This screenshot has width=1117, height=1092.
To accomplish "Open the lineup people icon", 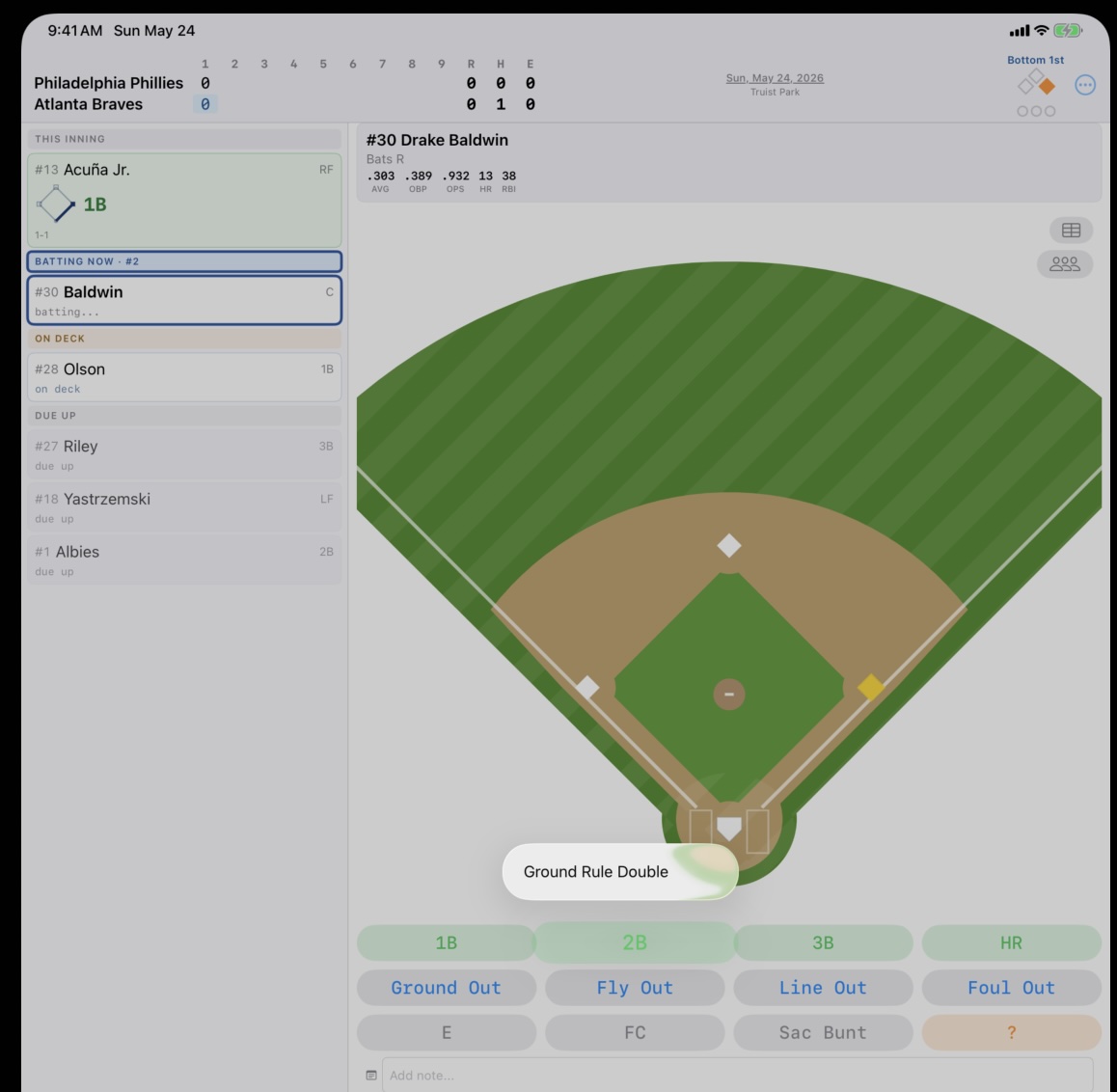I will coord(1064,264).
